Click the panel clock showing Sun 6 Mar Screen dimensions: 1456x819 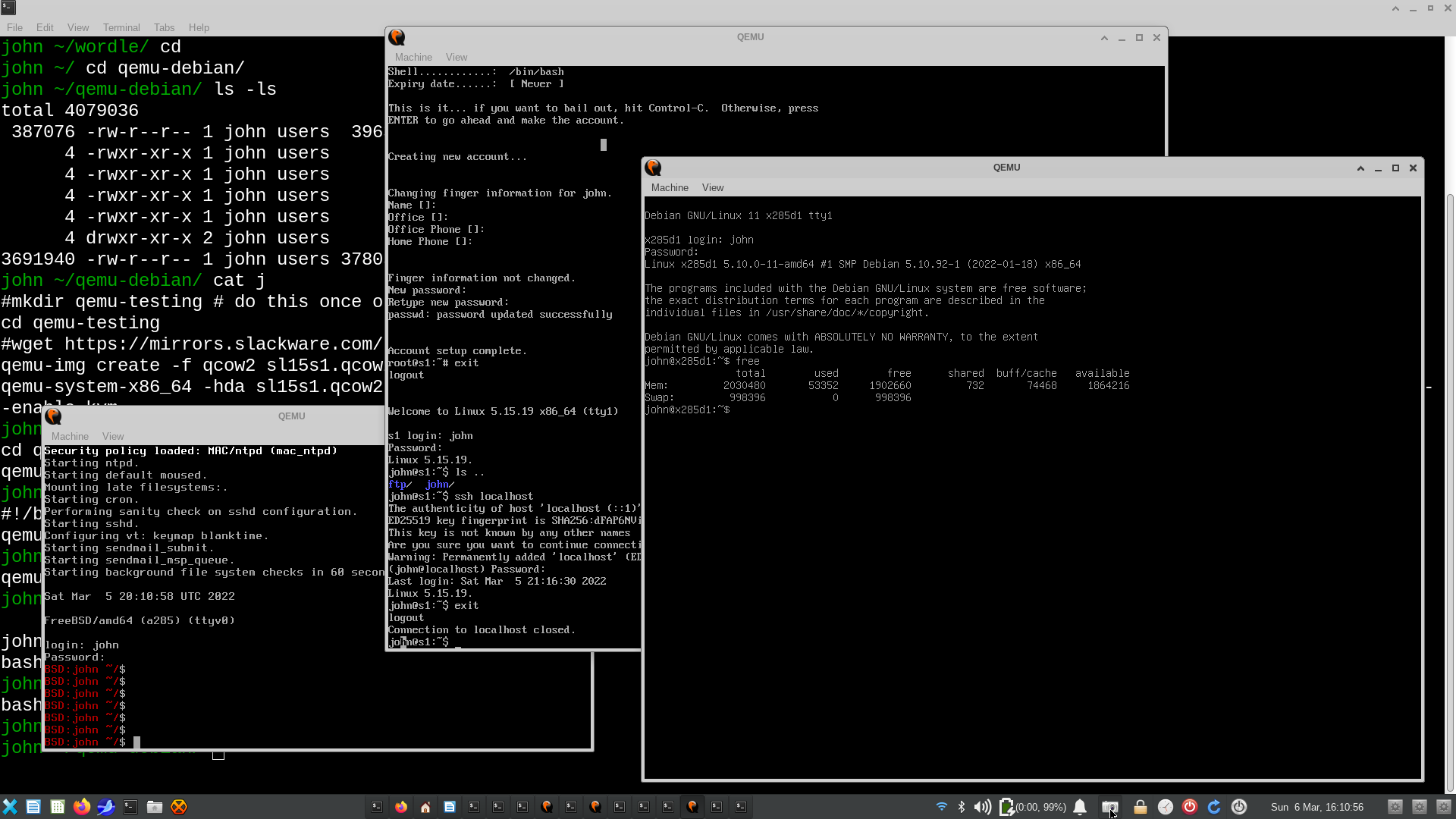pyautogui.click(x=1317, y=807)
